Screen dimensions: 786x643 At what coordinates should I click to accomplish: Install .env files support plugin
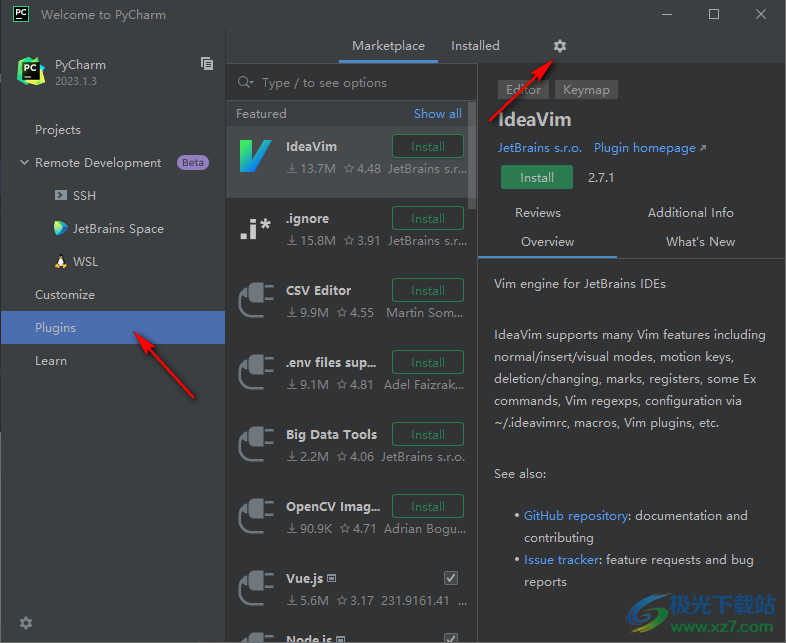click(428, 362)
